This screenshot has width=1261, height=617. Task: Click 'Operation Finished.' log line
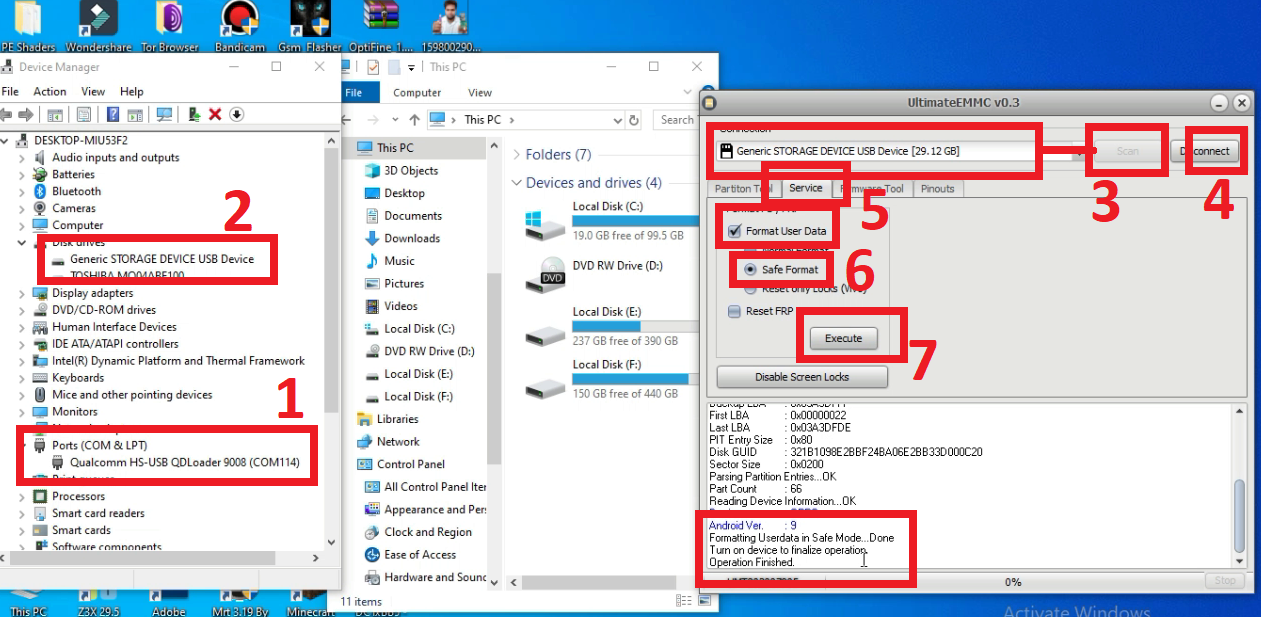click(751, 562)
